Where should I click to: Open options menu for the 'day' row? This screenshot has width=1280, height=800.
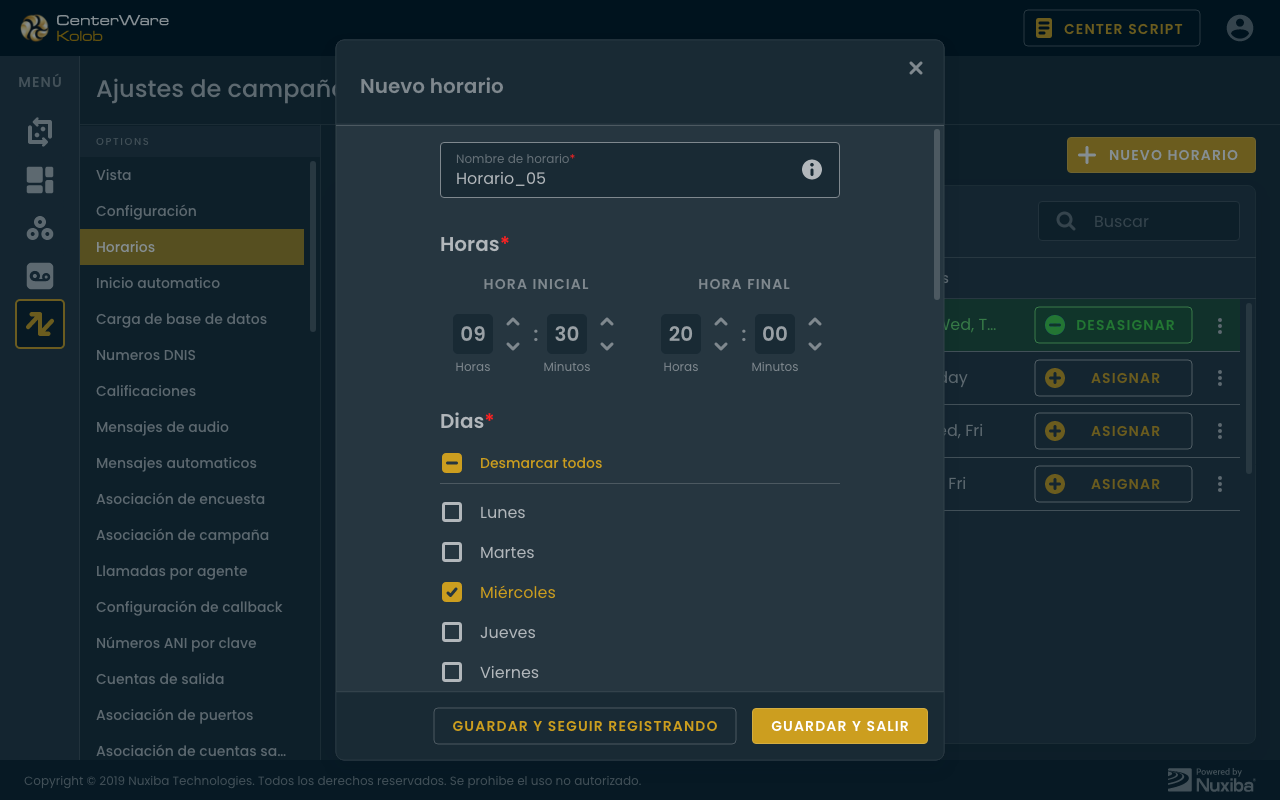[x=1220, y=378]
